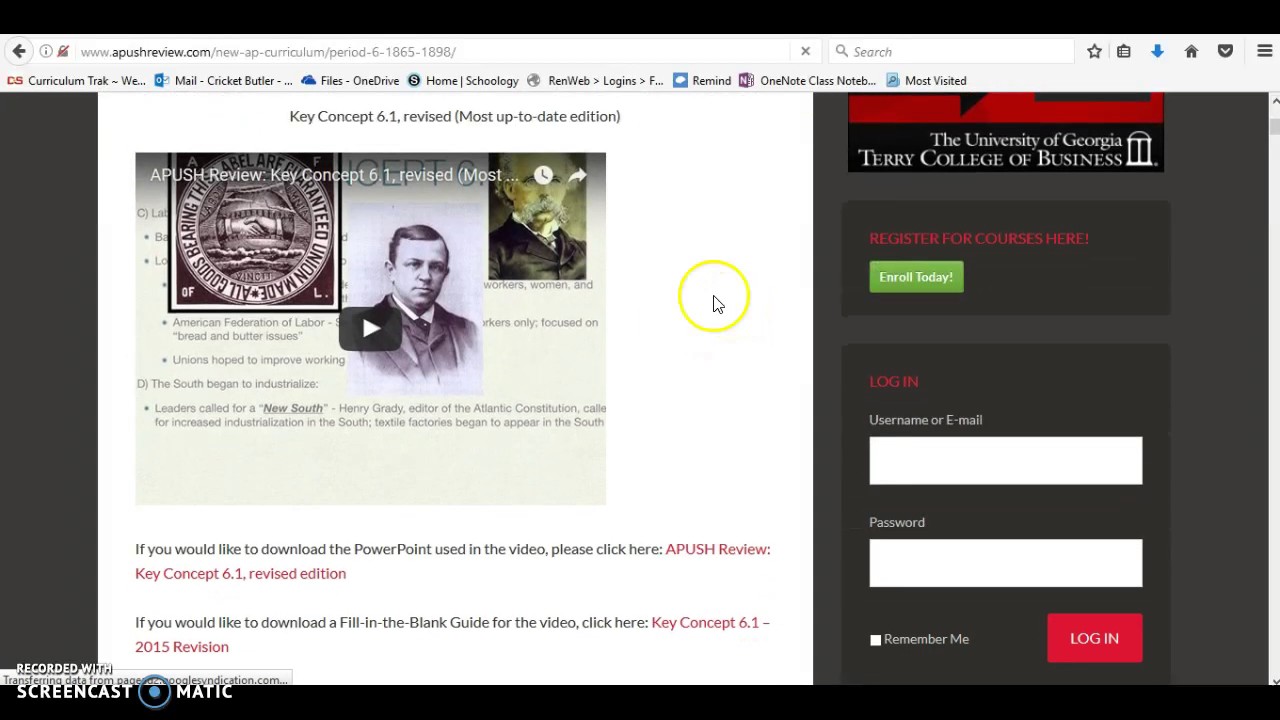Click Watch Later clock icon on video
The width and height of the screenshot is (1280, 720).
[543, 175]
